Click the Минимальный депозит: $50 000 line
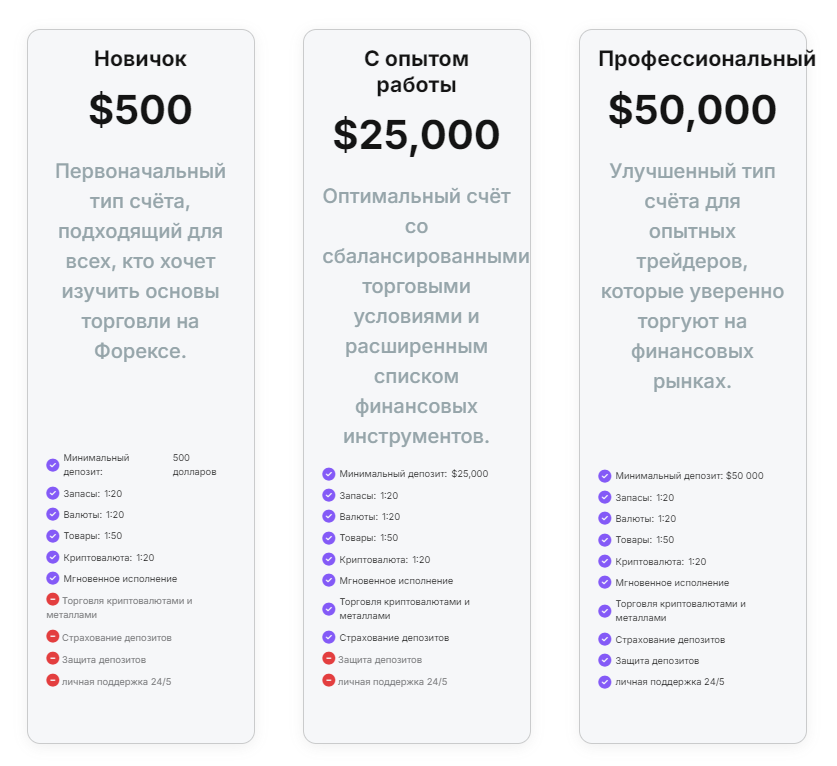The width and height of the screenshot is (837, 766). tap(688, 476)
